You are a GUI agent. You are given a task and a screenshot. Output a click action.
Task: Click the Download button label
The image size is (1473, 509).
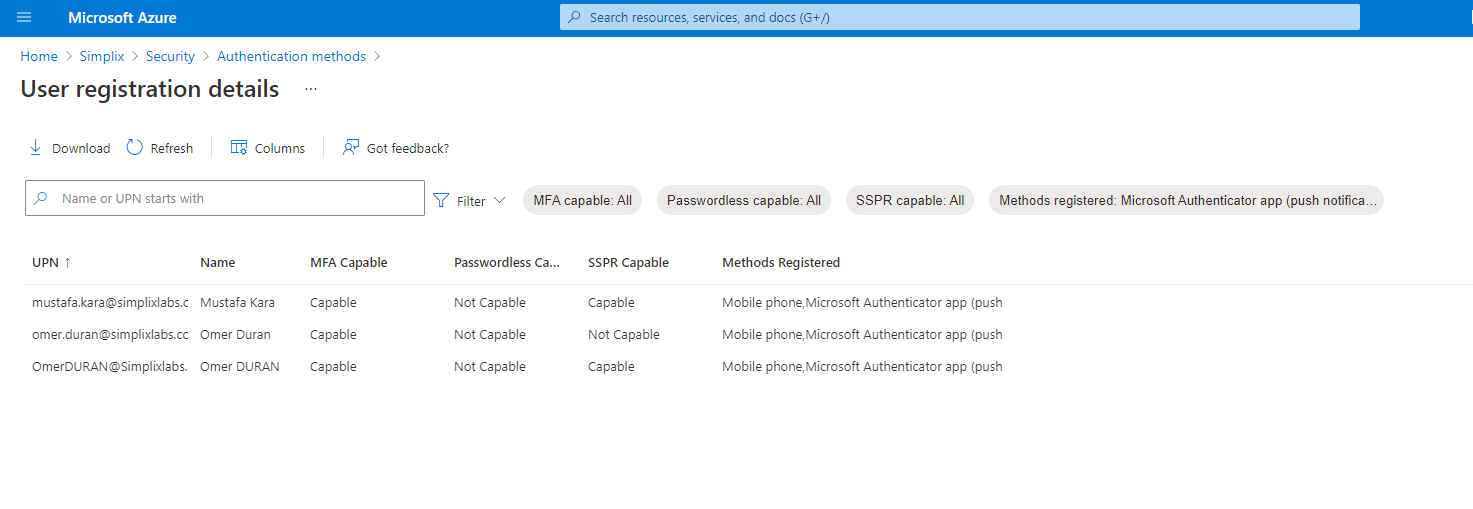[81, 148]
